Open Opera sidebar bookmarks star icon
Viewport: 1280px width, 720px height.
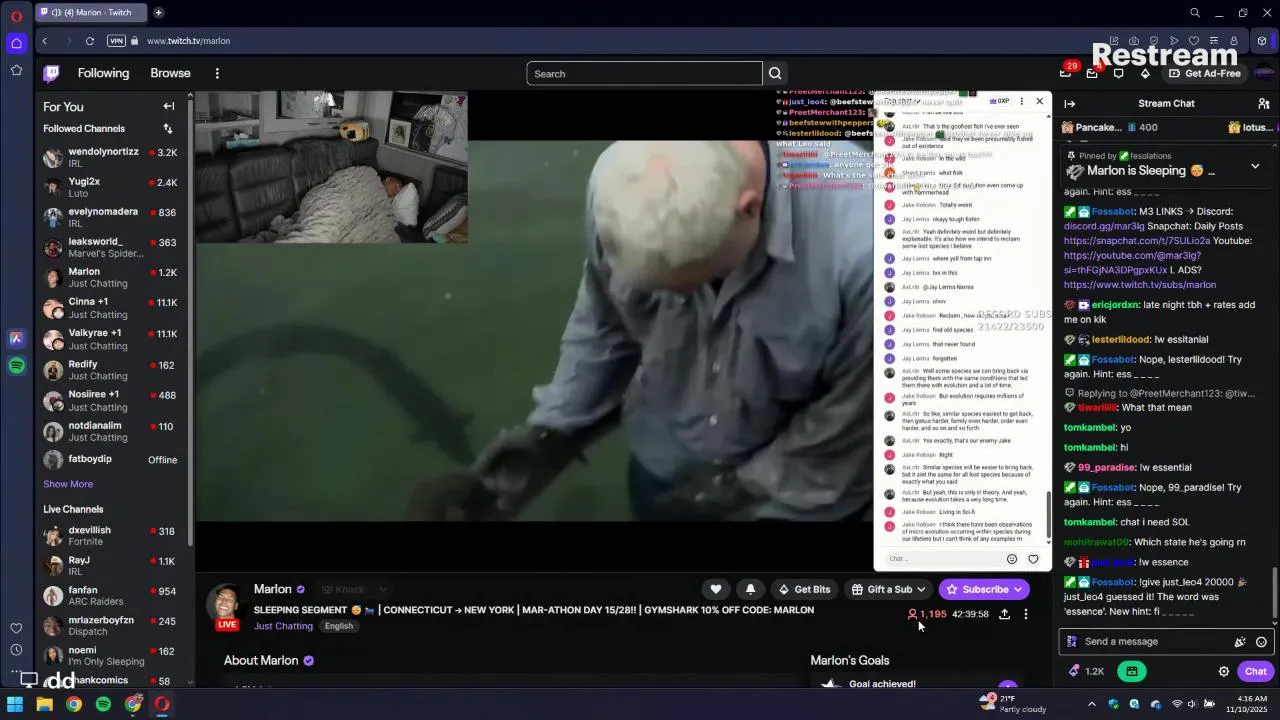click(x=16, y=70)
